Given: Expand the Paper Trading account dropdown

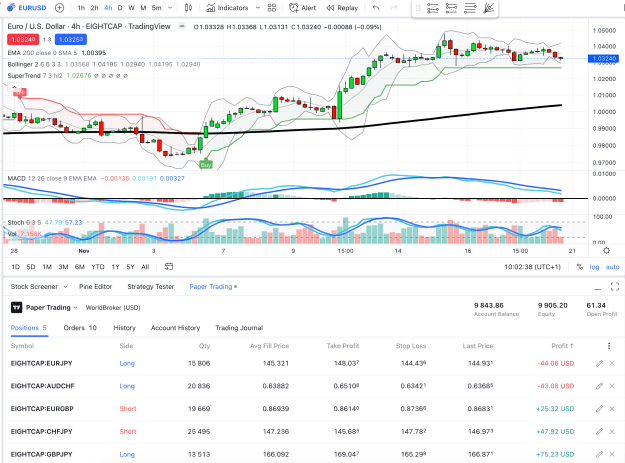Looking at the screenshot, I should tap(75, 308).
